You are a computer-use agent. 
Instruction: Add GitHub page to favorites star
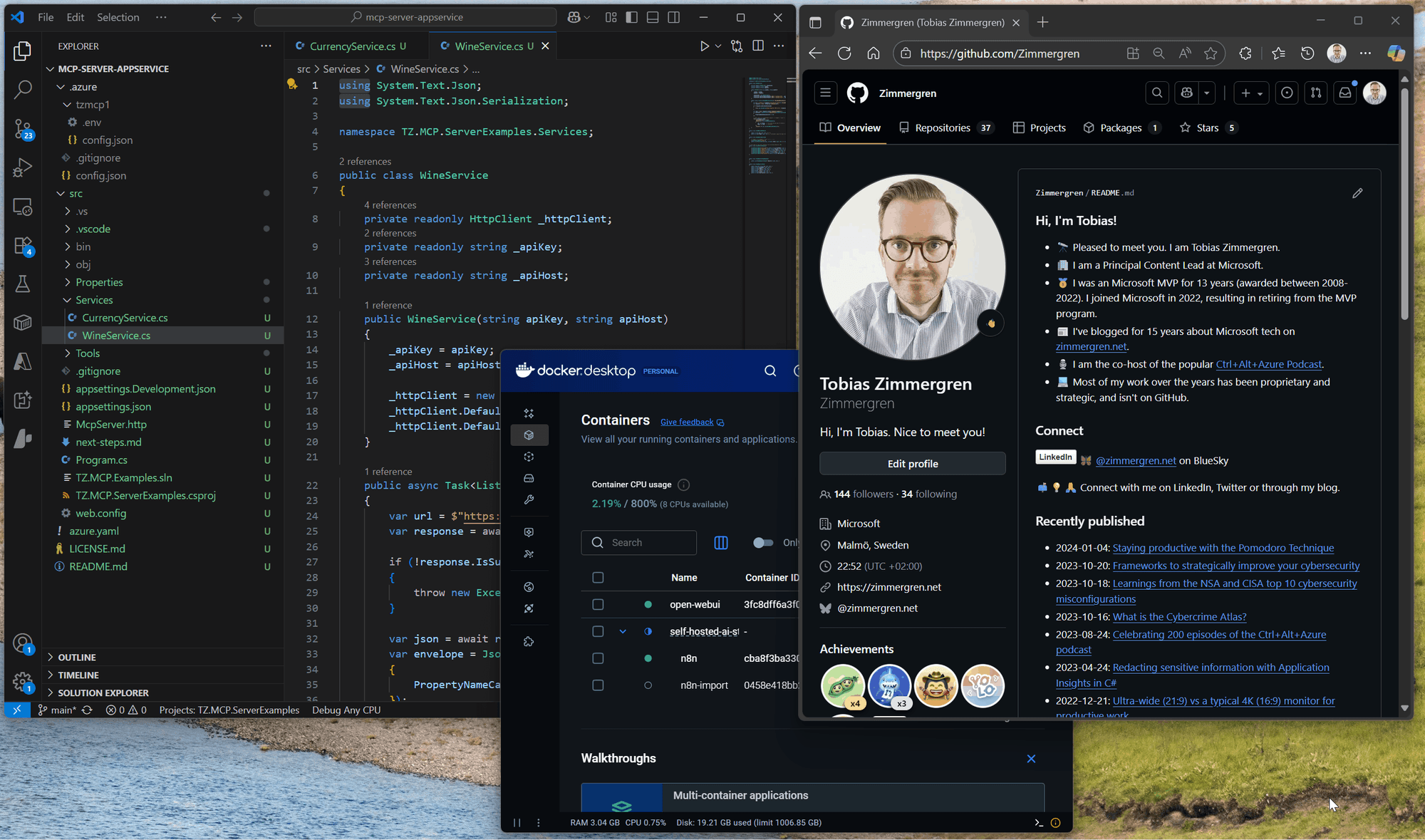(x=1211, y=53)
